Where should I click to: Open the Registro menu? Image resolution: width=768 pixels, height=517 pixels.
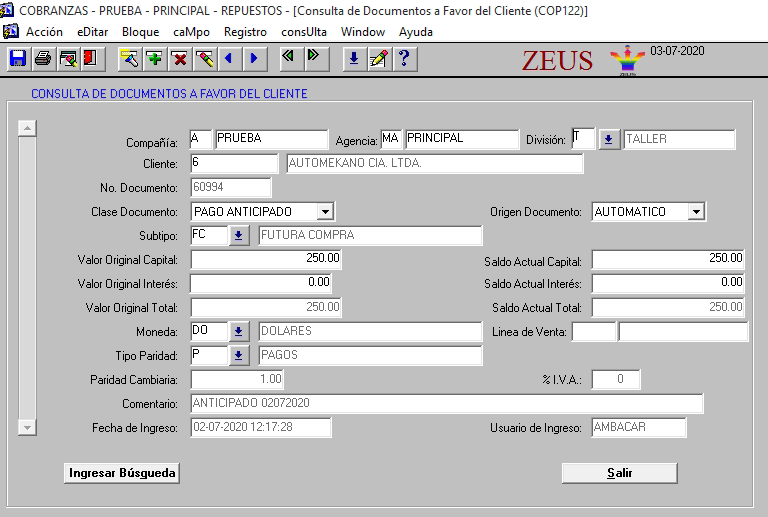(245, 32)
